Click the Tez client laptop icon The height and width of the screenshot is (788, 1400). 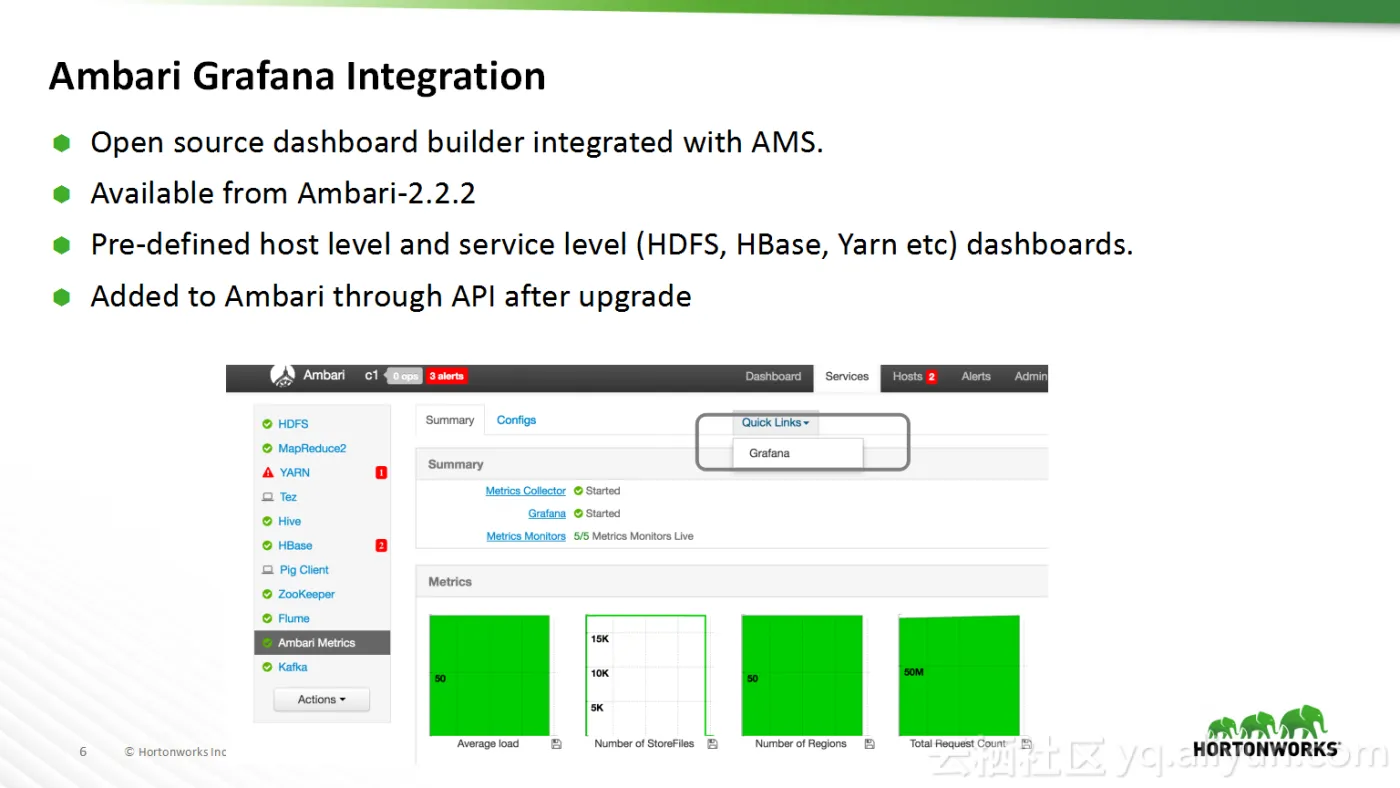[x=267, y=497]
